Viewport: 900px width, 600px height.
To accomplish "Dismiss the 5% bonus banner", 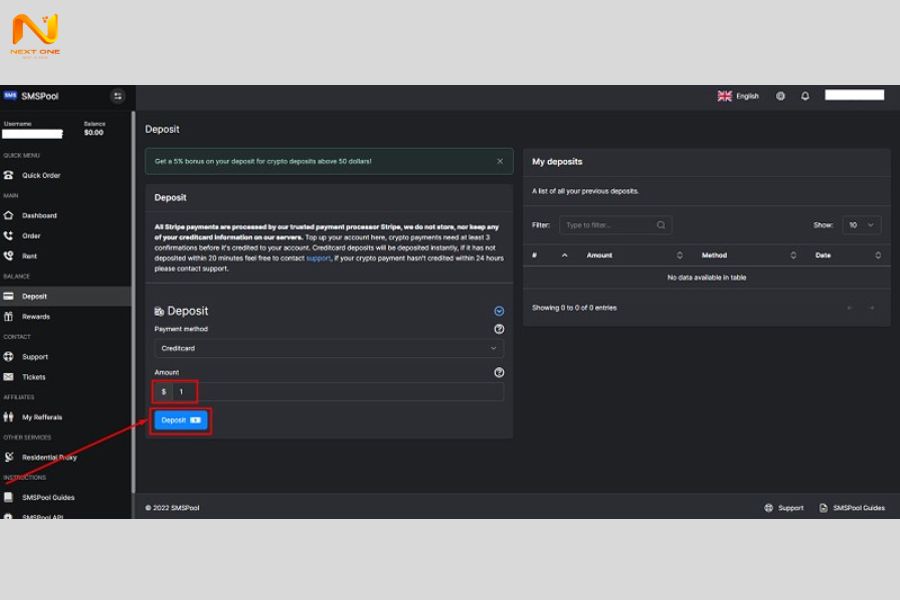I will coord(500,161).
